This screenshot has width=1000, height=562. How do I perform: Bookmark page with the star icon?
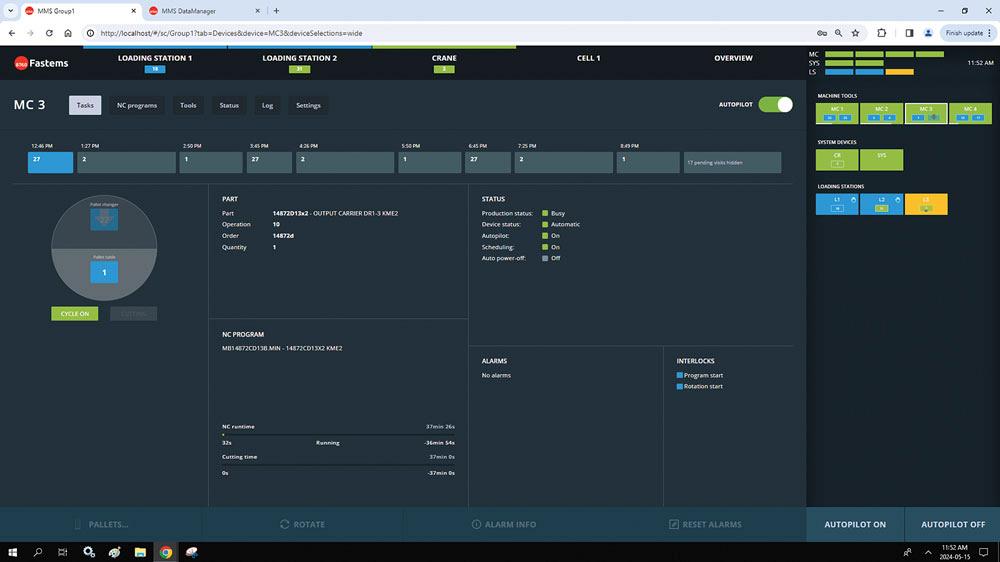855,33
